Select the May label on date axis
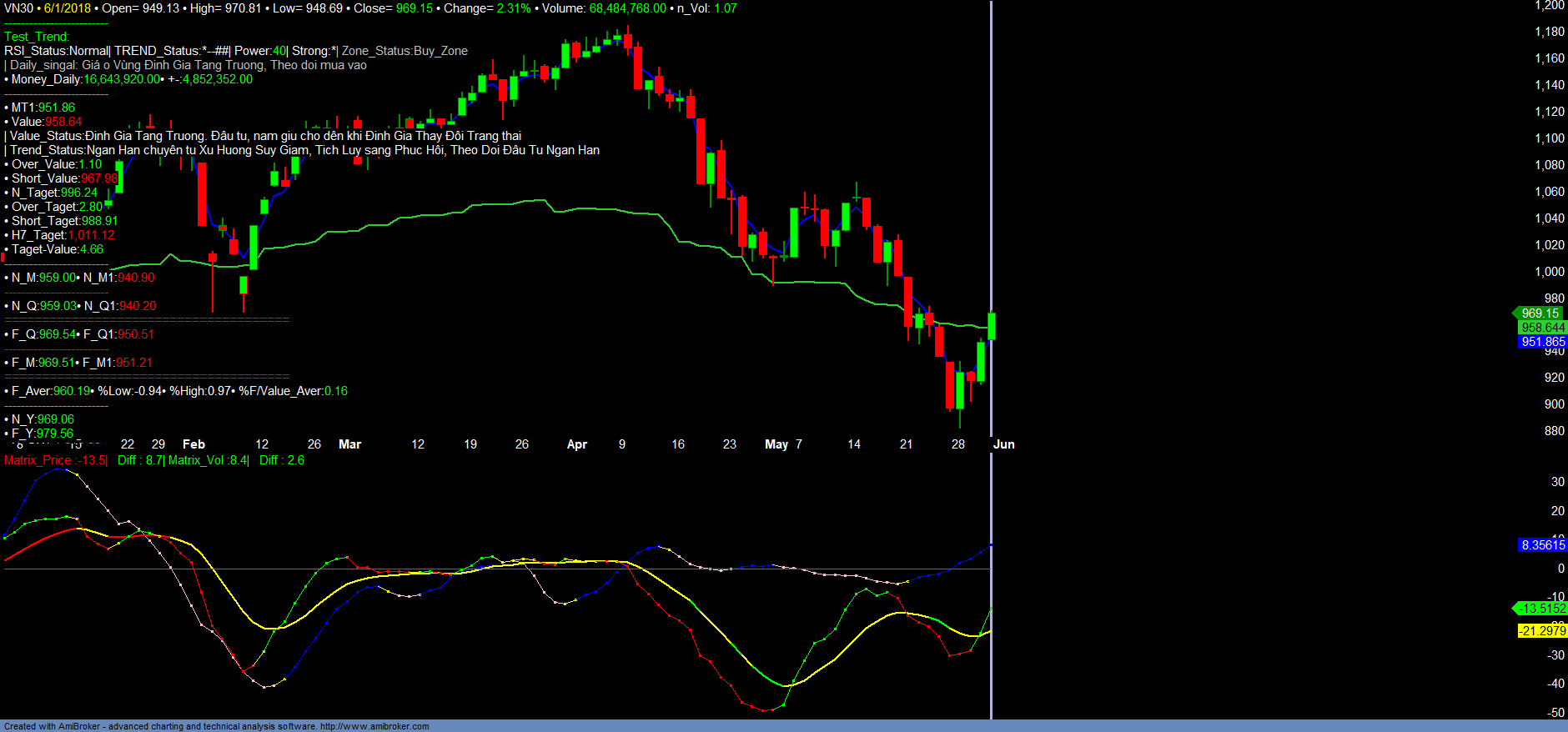This screenshot has height=732, width=1568. point(776,444)
